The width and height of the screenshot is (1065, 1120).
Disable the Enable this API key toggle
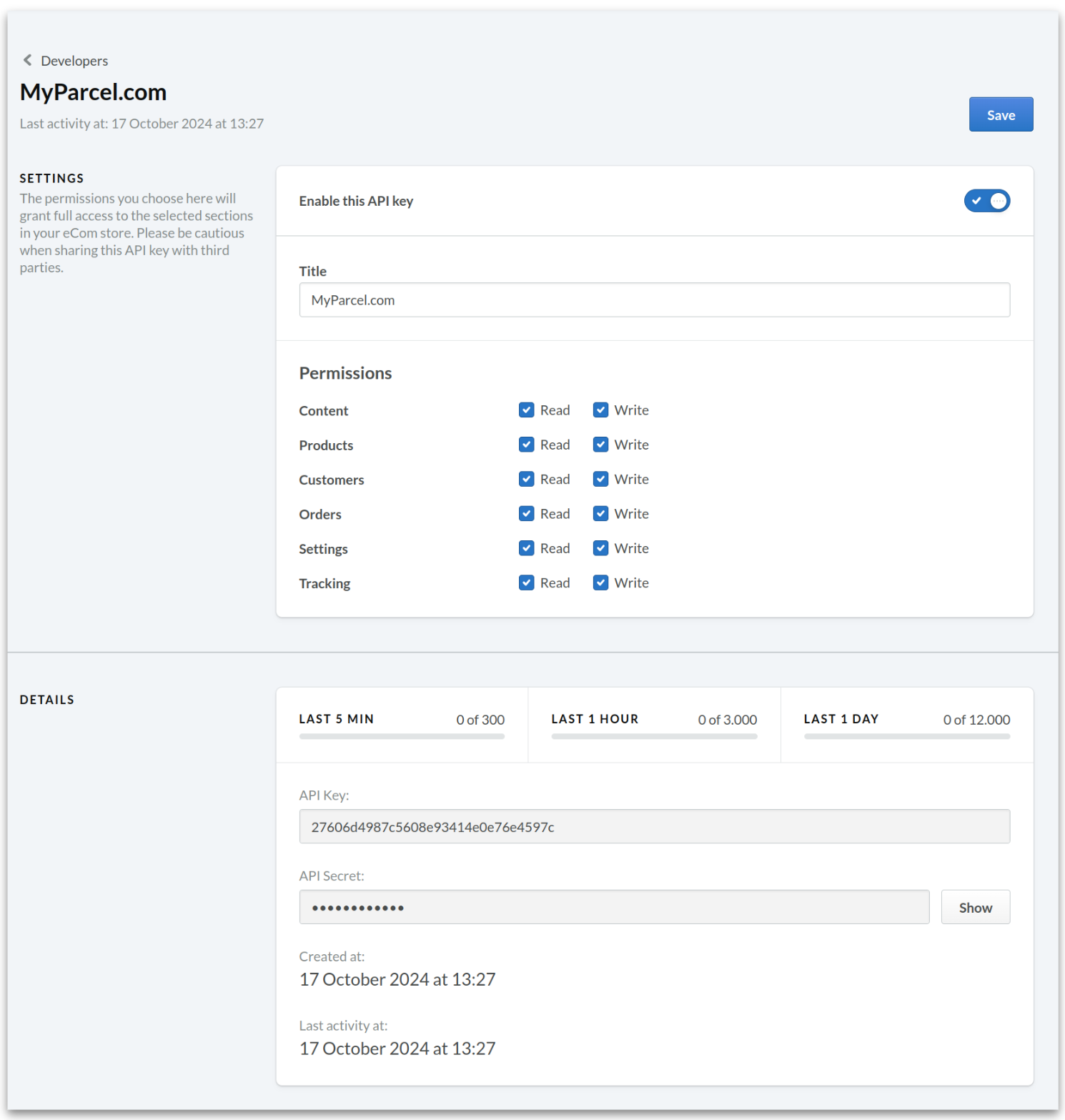point(986,201)
